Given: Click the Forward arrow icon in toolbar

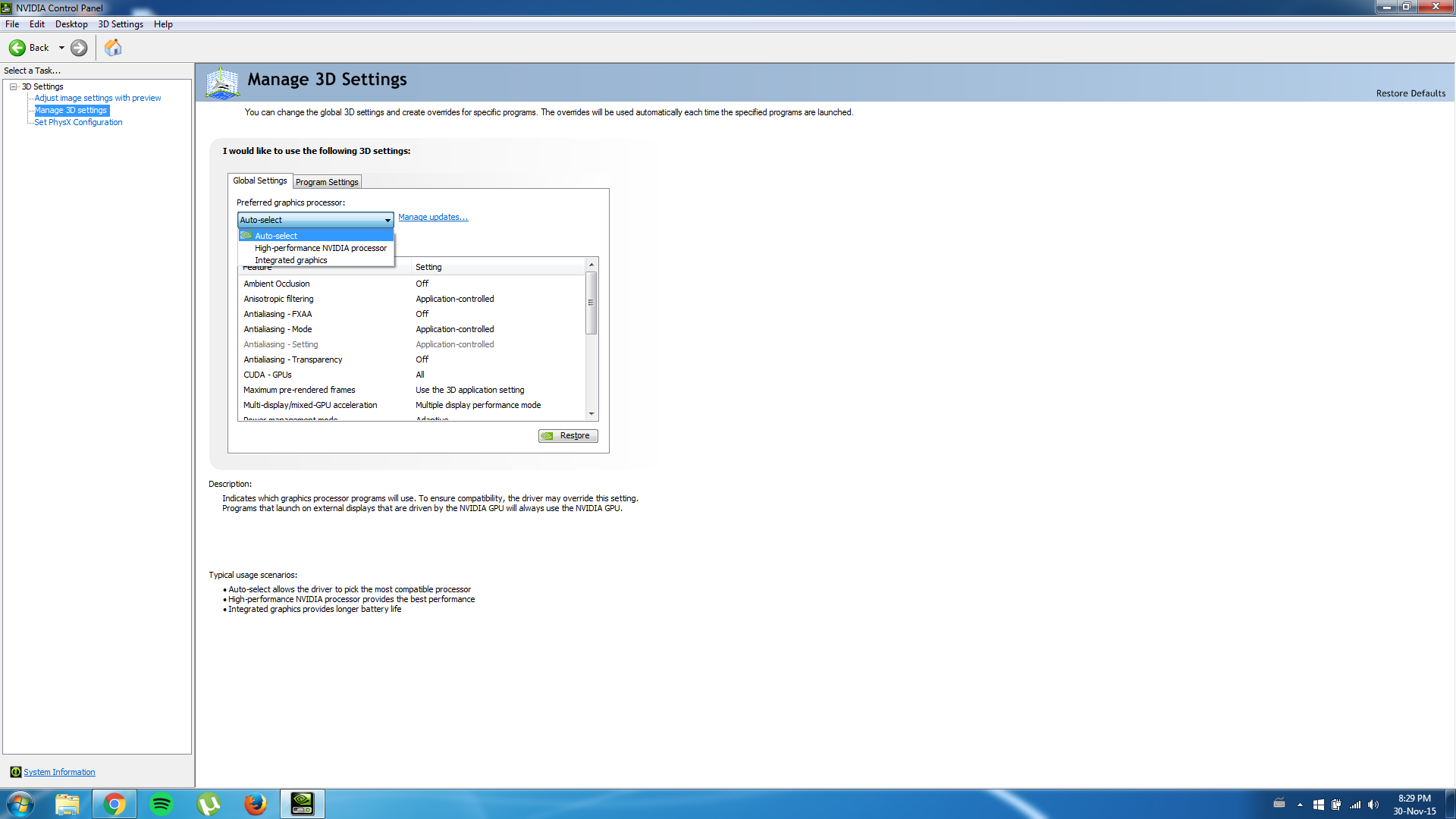Looking at the screenshot, I should pyautogui.click(x=79, y=48).
